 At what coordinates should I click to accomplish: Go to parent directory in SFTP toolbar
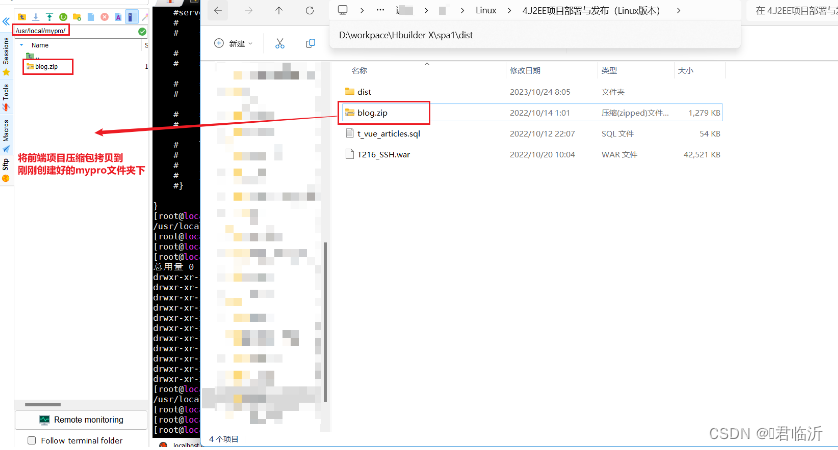[x=22, y=17]
